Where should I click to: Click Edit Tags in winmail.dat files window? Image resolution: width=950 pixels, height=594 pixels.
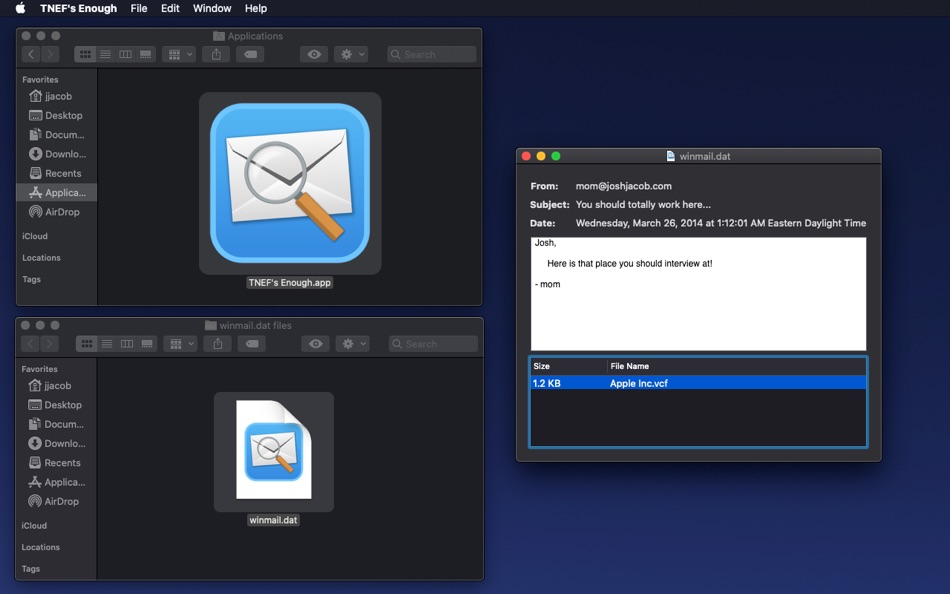252,344
